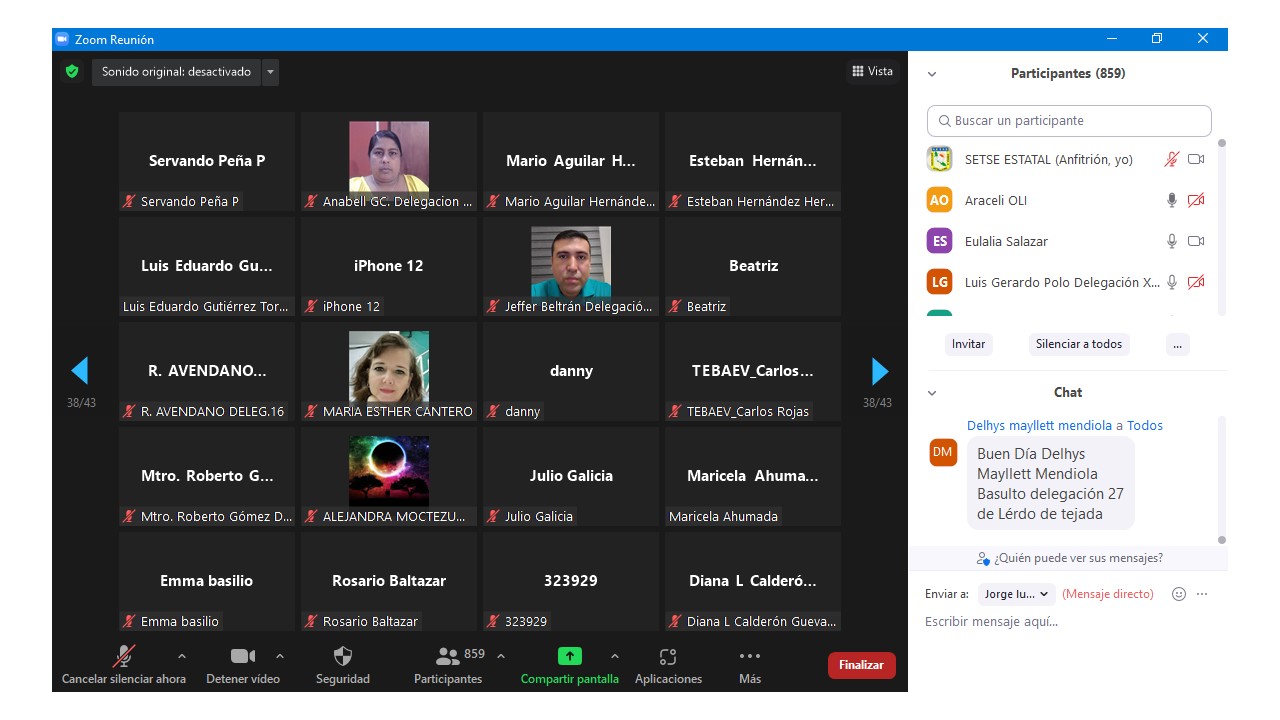
Task: Select the Julio Galicia tile
Action: (x=571, y=476)
